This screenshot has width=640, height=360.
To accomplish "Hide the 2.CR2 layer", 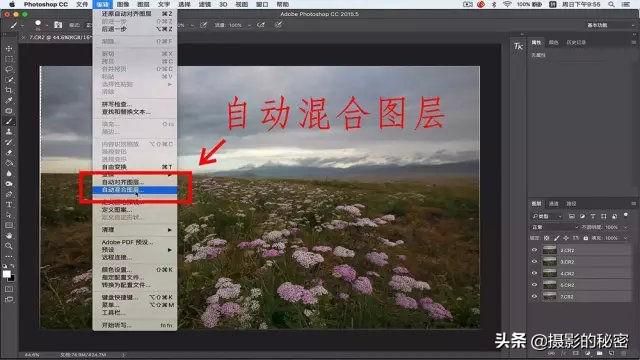I will [x=534, y=250].
